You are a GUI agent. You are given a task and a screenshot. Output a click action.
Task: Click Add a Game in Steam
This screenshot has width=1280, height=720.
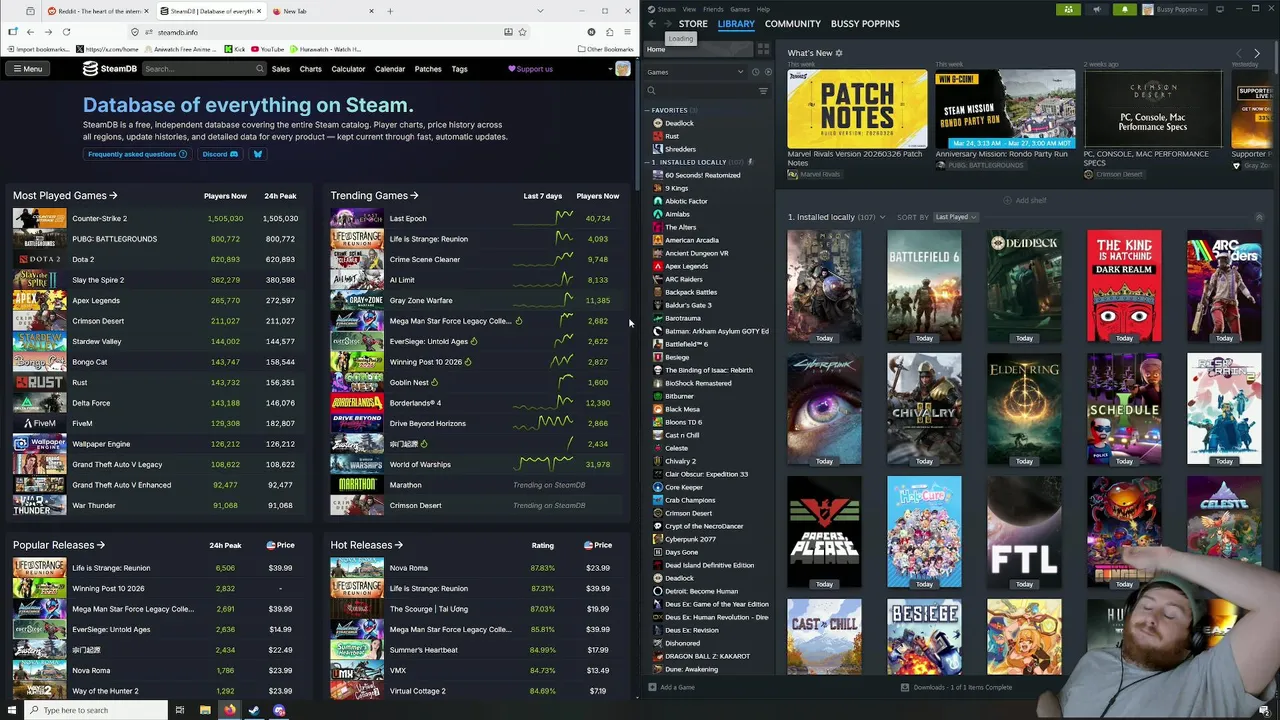671,687
